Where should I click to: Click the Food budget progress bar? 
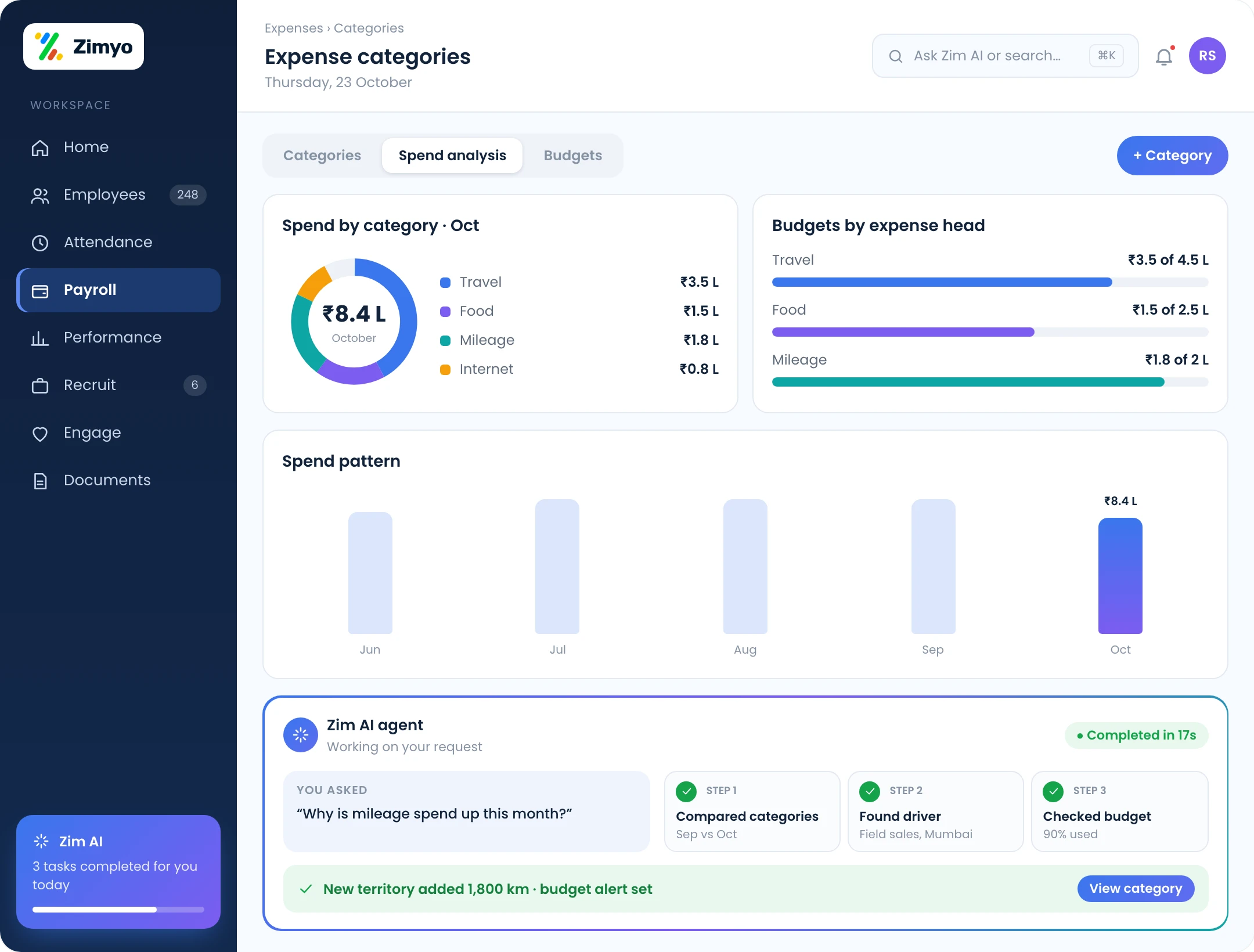(x=990, y=332)
